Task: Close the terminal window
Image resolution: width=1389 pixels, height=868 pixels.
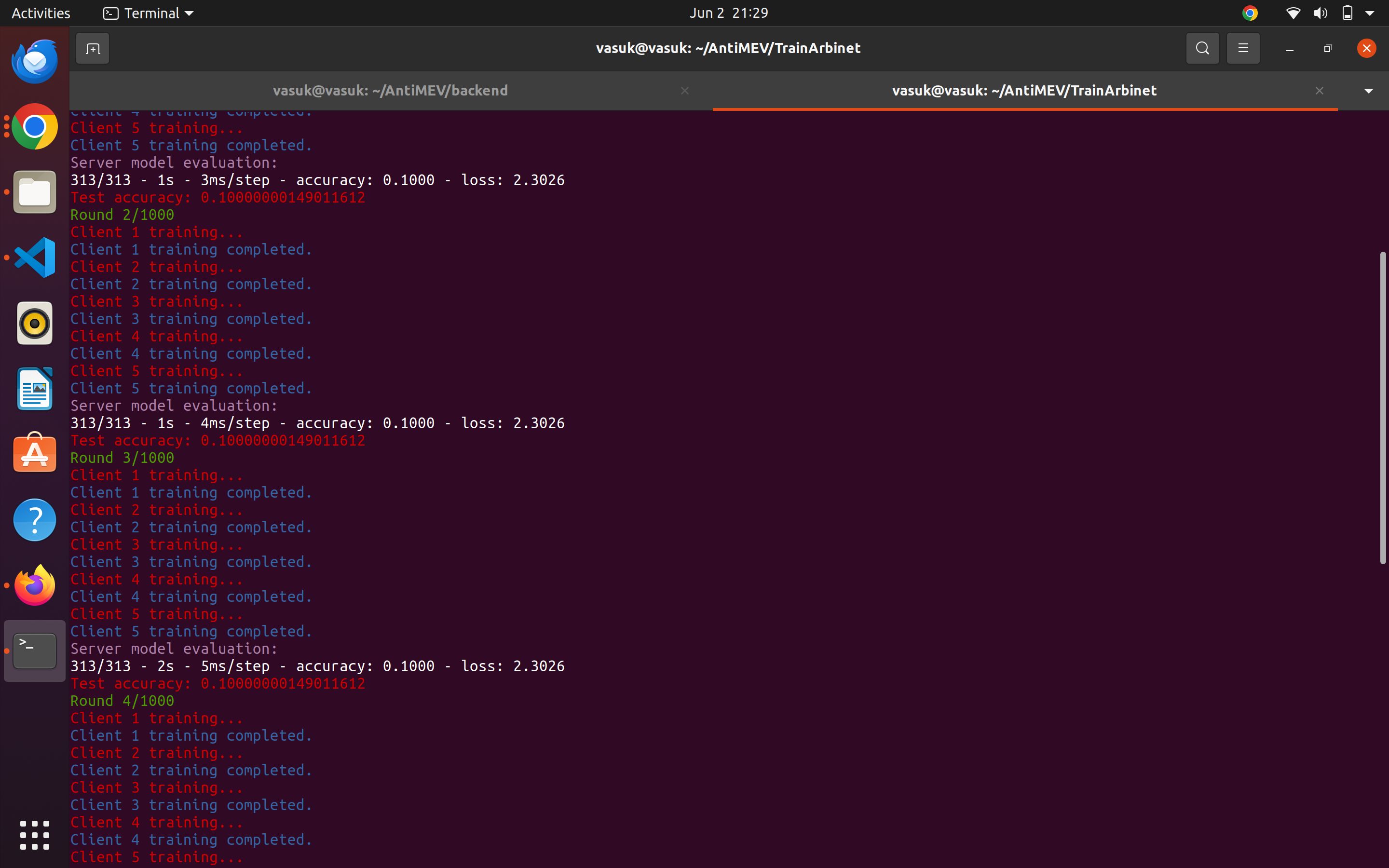Action: (x=1366, y=48)
